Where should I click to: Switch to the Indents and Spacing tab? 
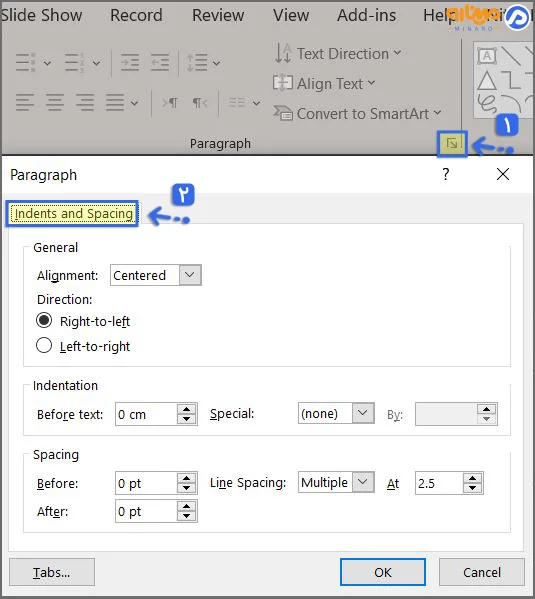[72, 214]
